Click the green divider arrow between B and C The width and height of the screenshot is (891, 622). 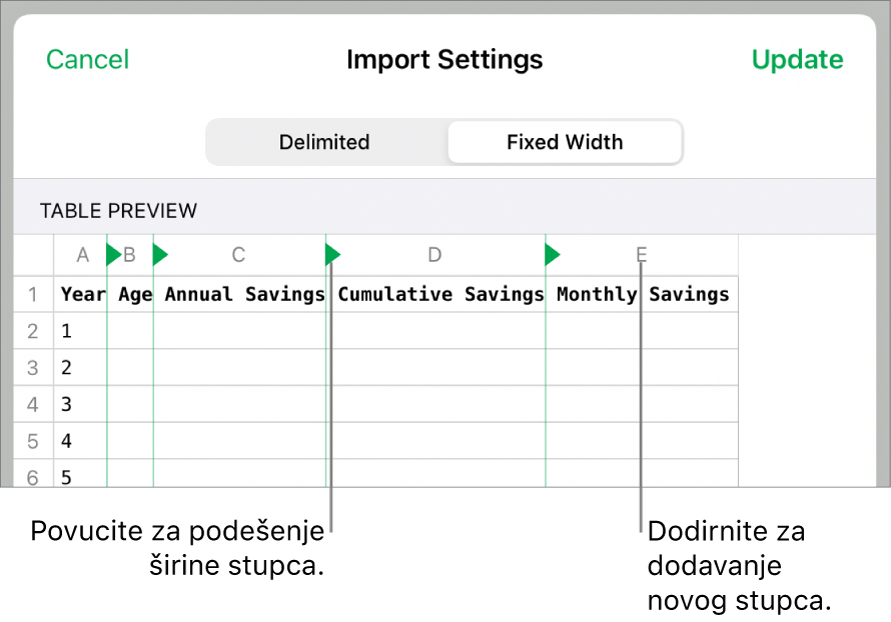point(160,255)
